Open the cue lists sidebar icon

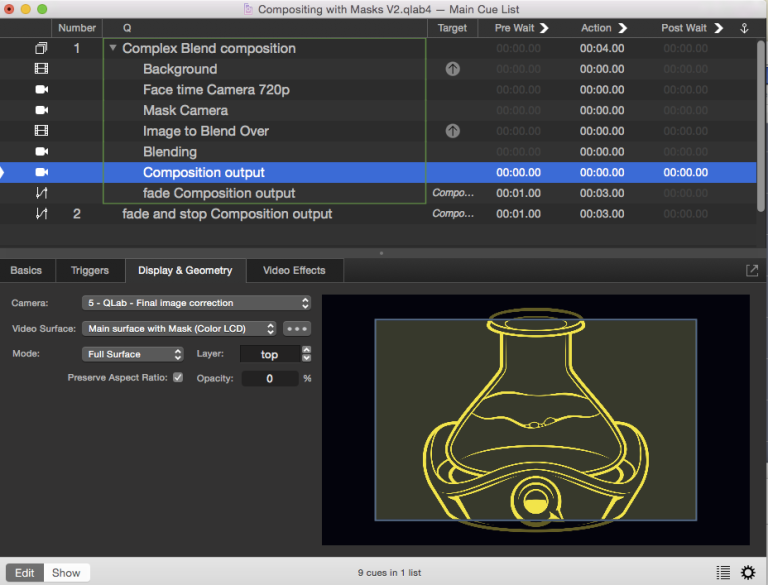[x=723, y=572]
